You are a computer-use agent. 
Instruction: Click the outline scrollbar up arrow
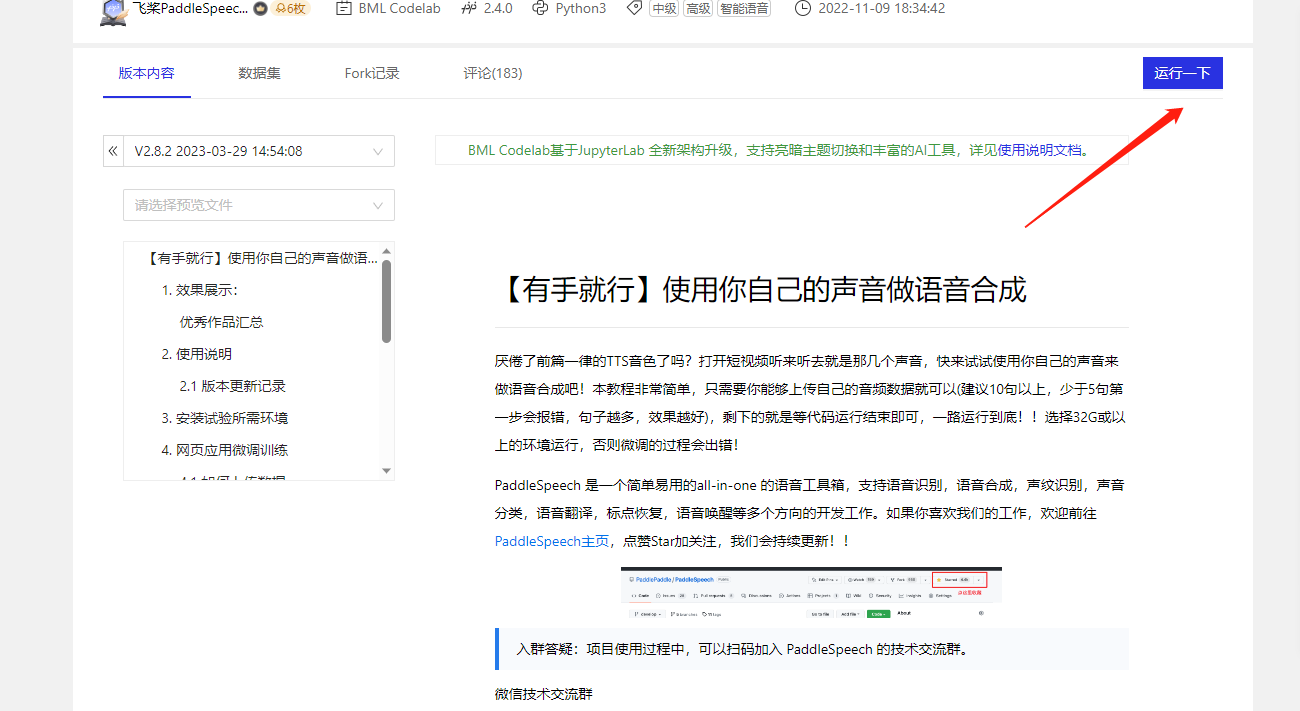point(387,251)
